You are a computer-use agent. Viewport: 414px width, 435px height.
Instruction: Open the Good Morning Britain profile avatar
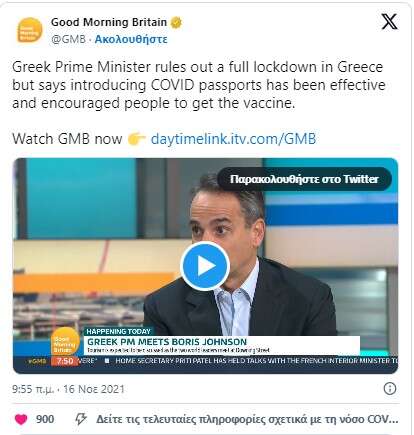(x=30, y=30)
